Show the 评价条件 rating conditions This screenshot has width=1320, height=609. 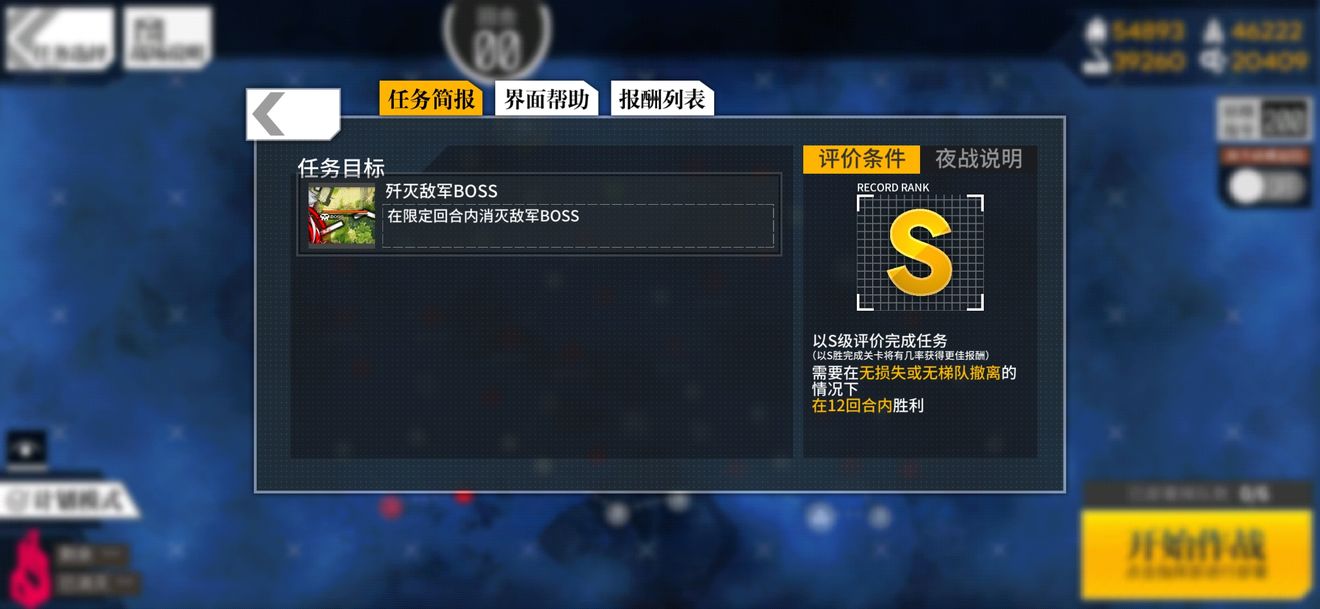pyautogui.click(x=861, y=159)
